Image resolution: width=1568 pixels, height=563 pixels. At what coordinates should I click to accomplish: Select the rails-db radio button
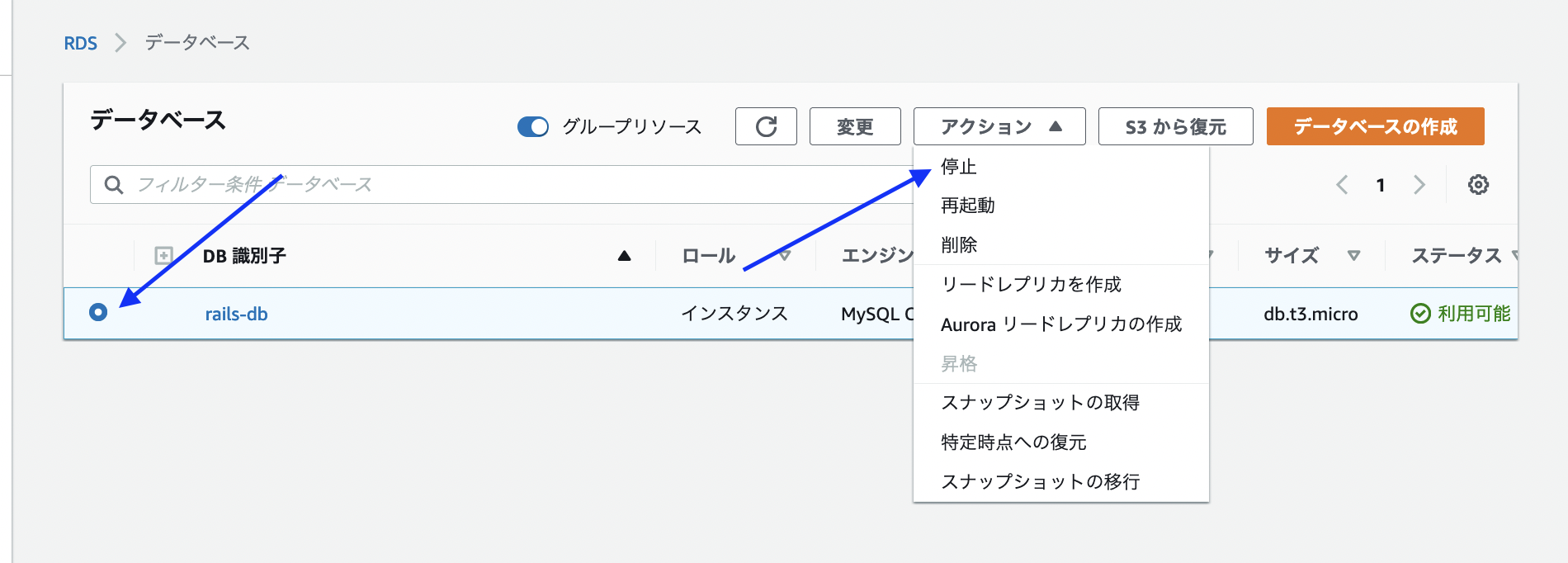pos(98,312)
